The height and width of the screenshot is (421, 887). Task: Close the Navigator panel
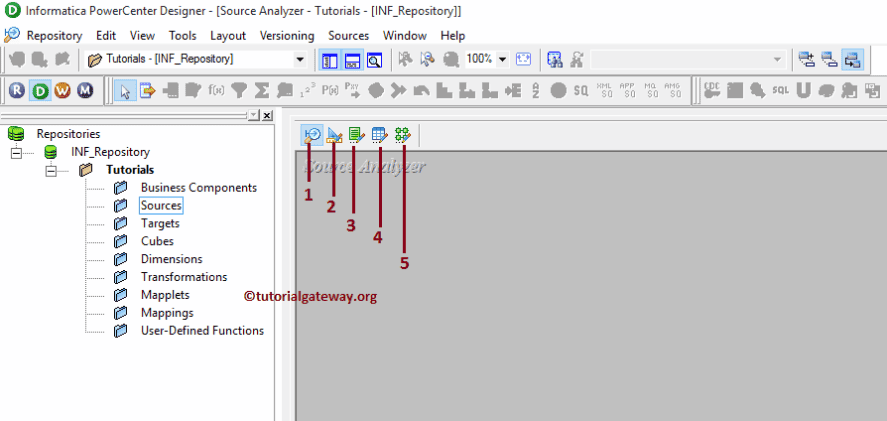[x=267, y=115]
